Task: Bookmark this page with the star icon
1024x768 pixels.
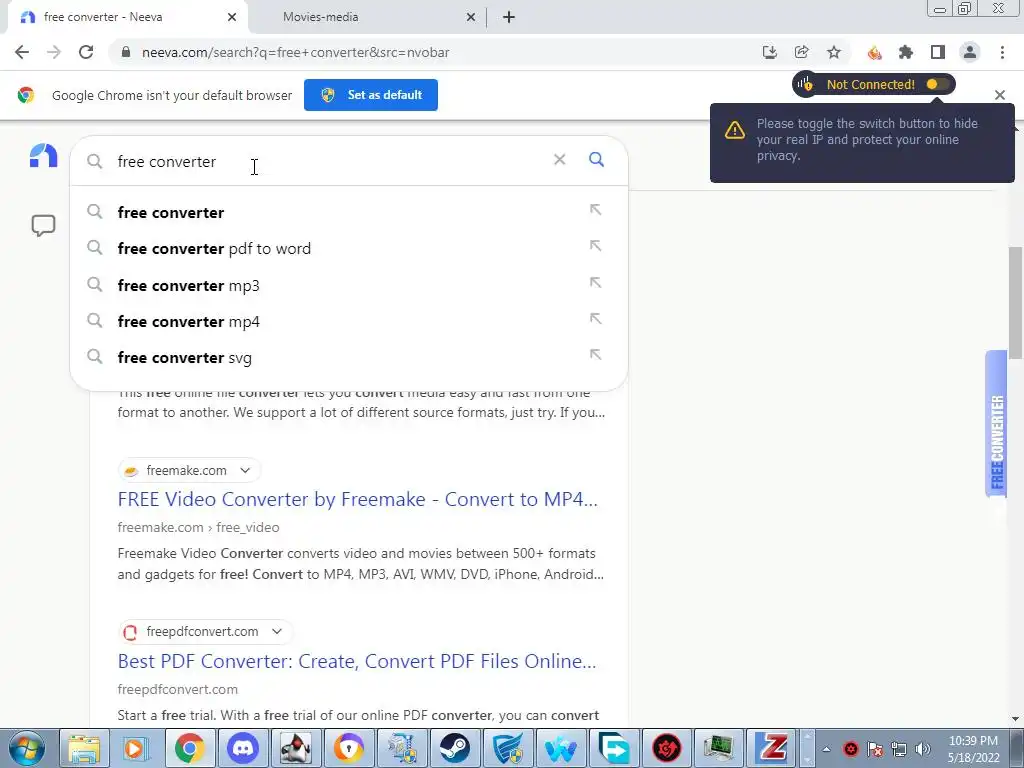Action: (x=834, y=52)
